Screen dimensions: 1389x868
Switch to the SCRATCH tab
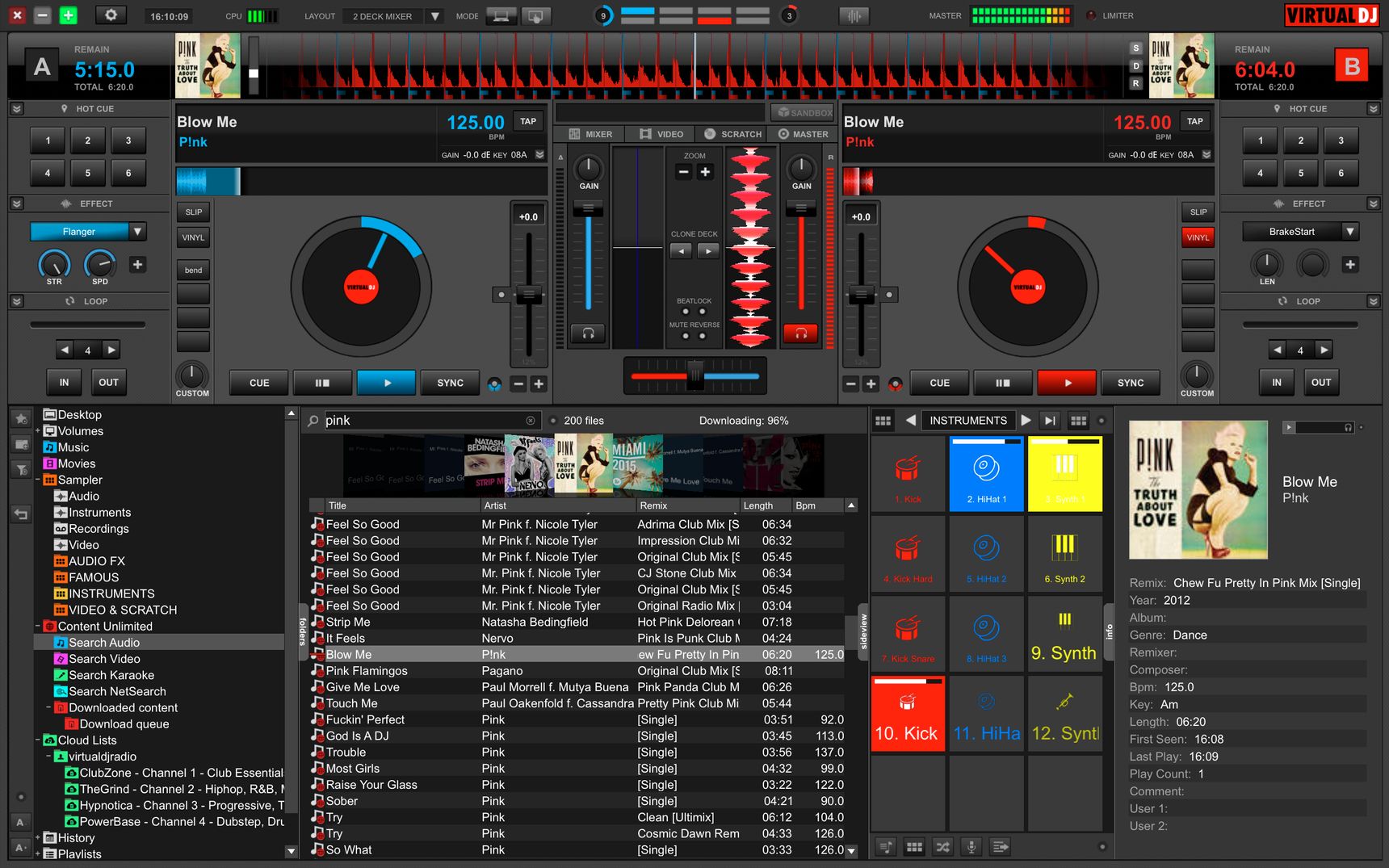[732, 134]
